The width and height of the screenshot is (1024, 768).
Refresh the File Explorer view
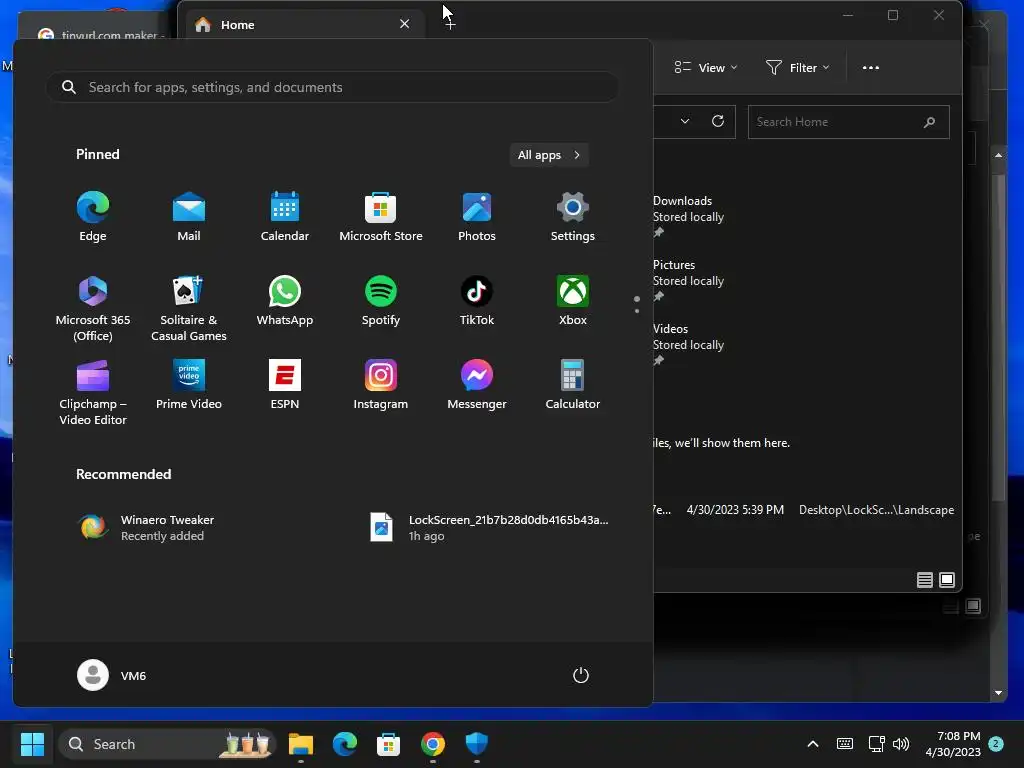coord(718,121)
